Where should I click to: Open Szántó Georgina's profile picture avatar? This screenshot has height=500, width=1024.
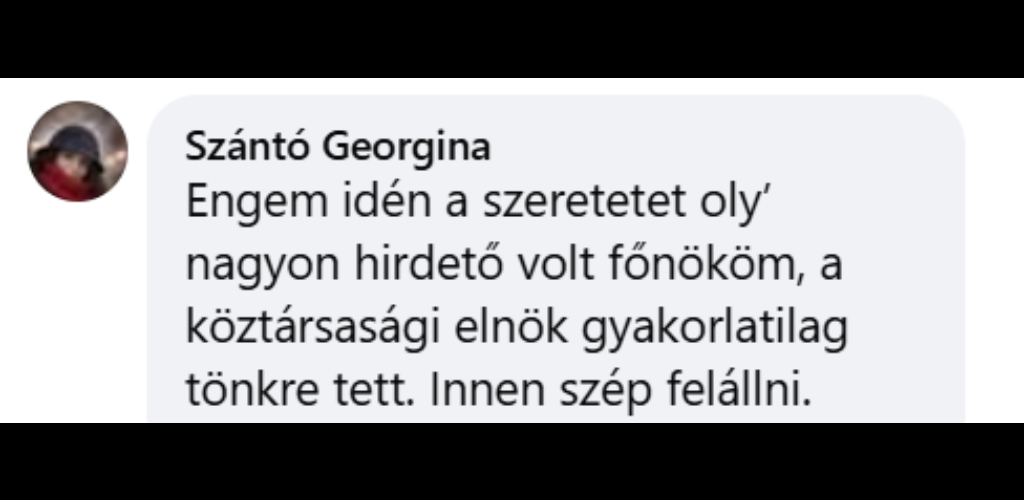tap(77, 151)
